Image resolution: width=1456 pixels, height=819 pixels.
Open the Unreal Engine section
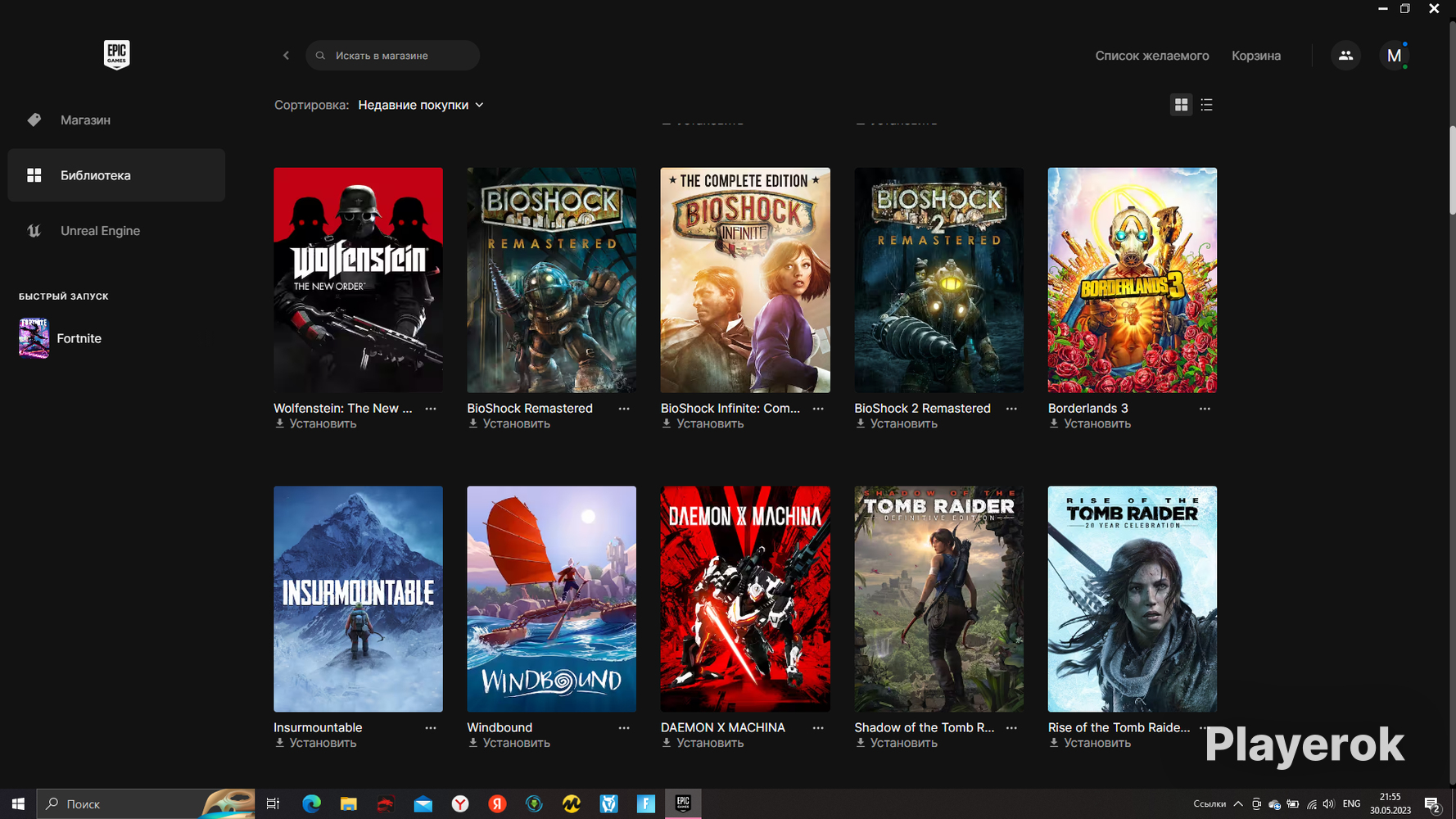pyautogui.click(x=116, y=231)
